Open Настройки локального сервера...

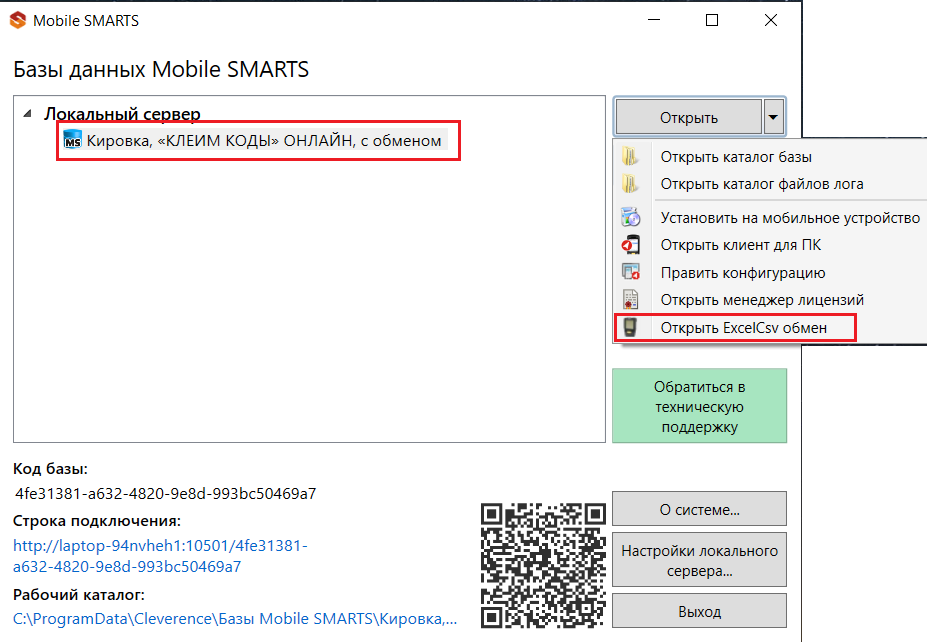[699, 560]
